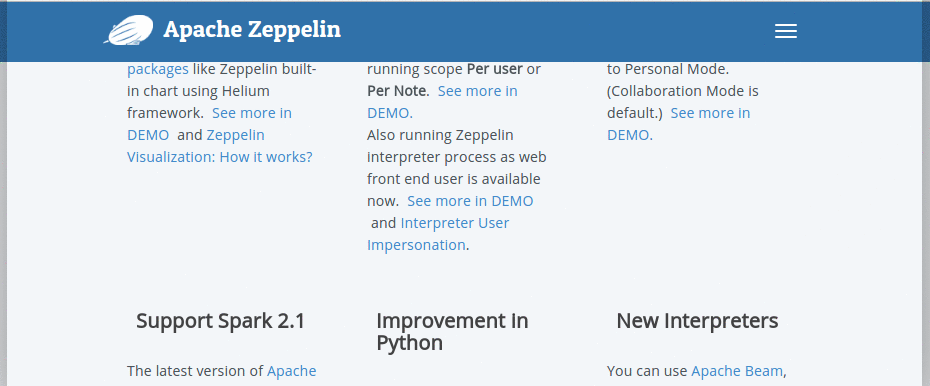Follow See more in DEMO after Collaboration Mode

[x=679, y=124]
